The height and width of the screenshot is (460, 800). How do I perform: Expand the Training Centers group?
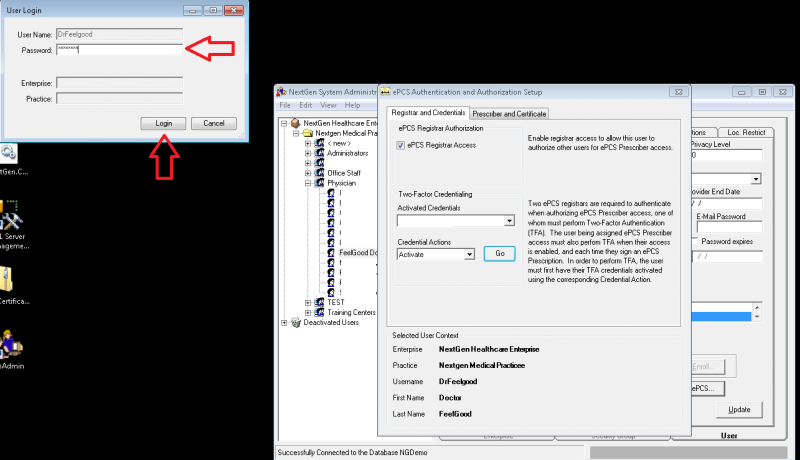pos(308,313)
